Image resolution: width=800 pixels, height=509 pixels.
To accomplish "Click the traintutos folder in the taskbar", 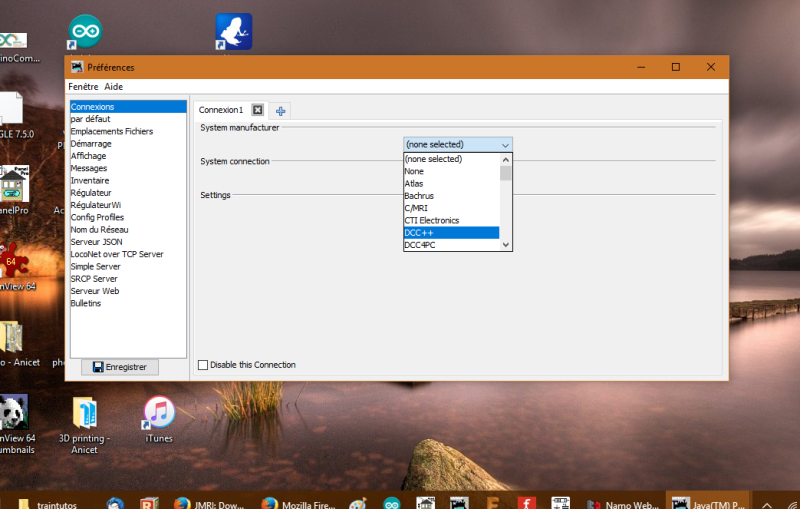I will [x=50, y=505].
